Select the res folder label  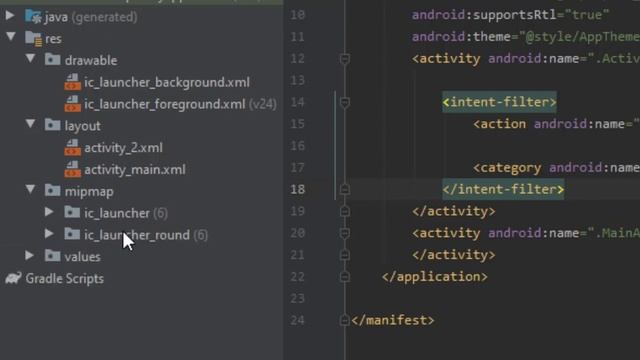53,39
